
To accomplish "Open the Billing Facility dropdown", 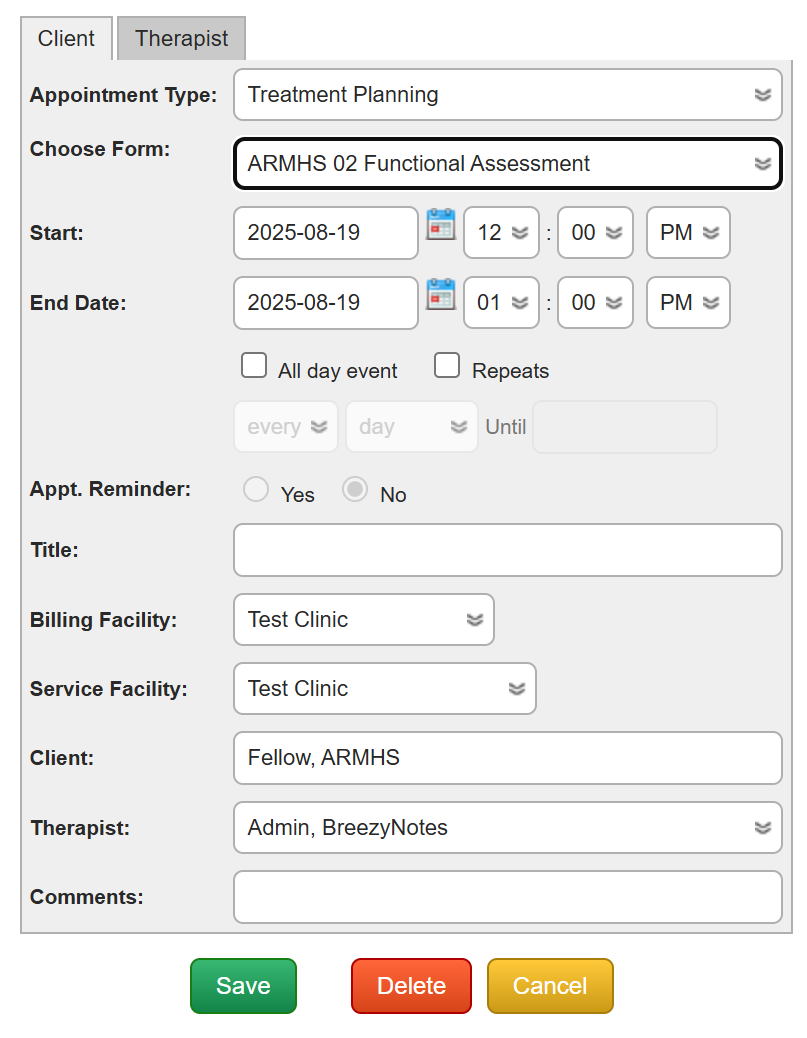I will (363, 620).
